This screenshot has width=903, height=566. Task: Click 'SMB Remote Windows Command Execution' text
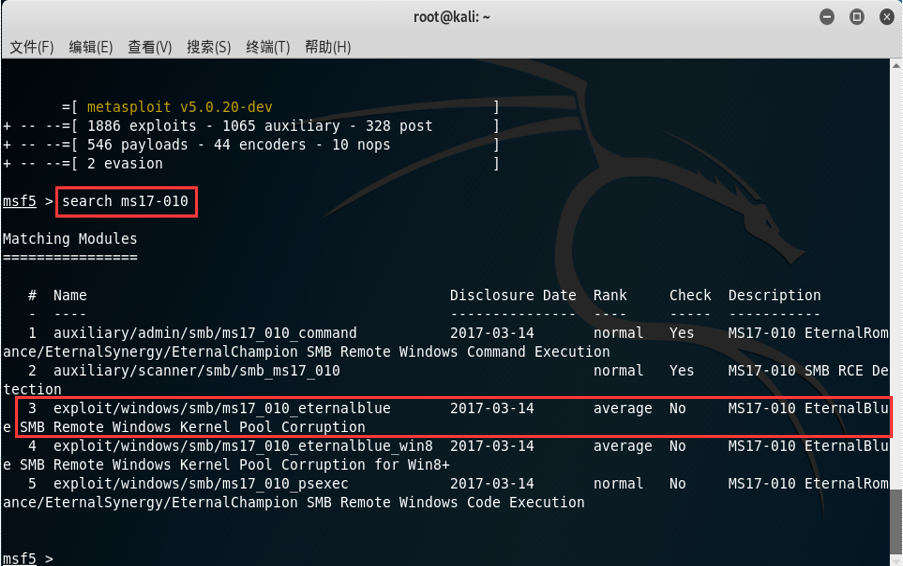coord(458,352)
